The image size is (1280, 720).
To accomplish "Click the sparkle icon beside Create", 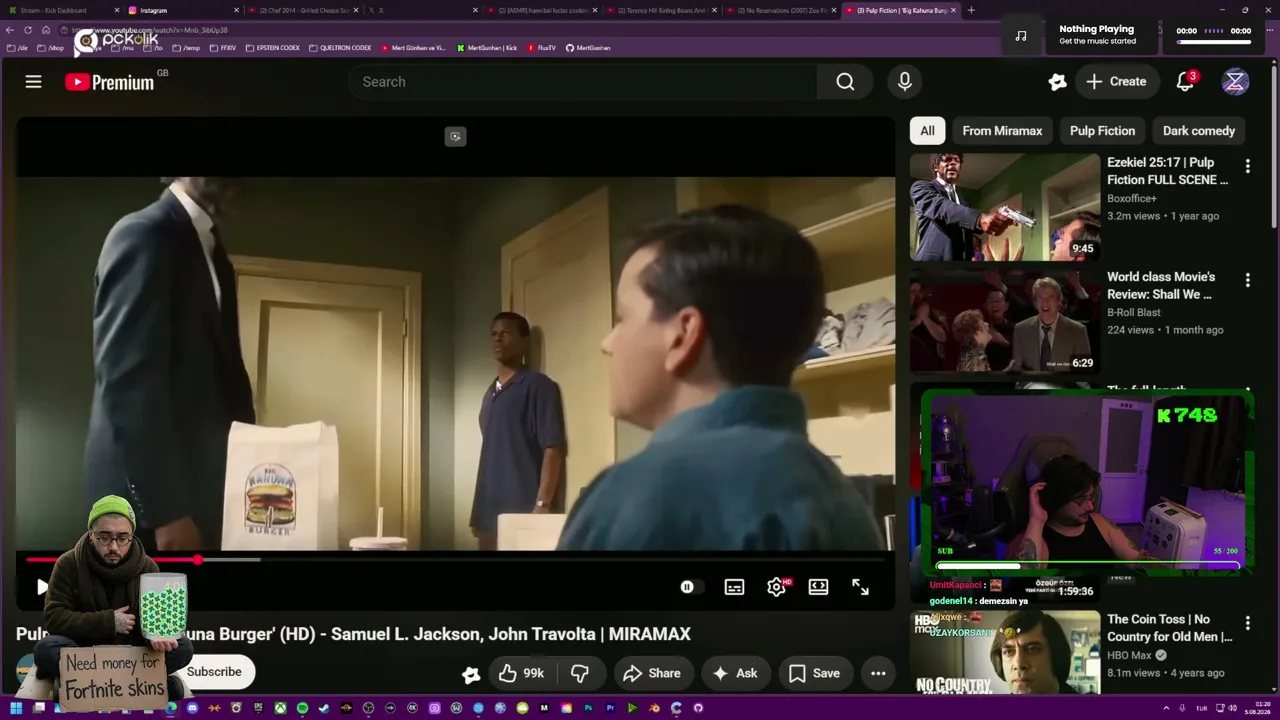I will [x=1057, y=82].
